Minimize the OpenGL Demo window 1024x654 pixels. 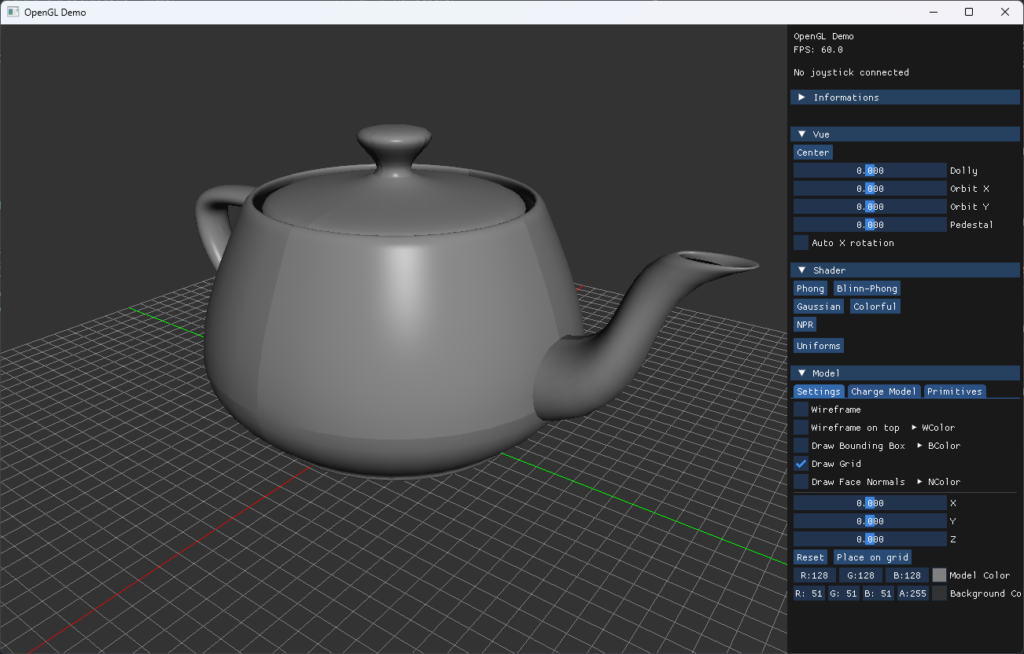pyautogui.click(x=933, y=12)
